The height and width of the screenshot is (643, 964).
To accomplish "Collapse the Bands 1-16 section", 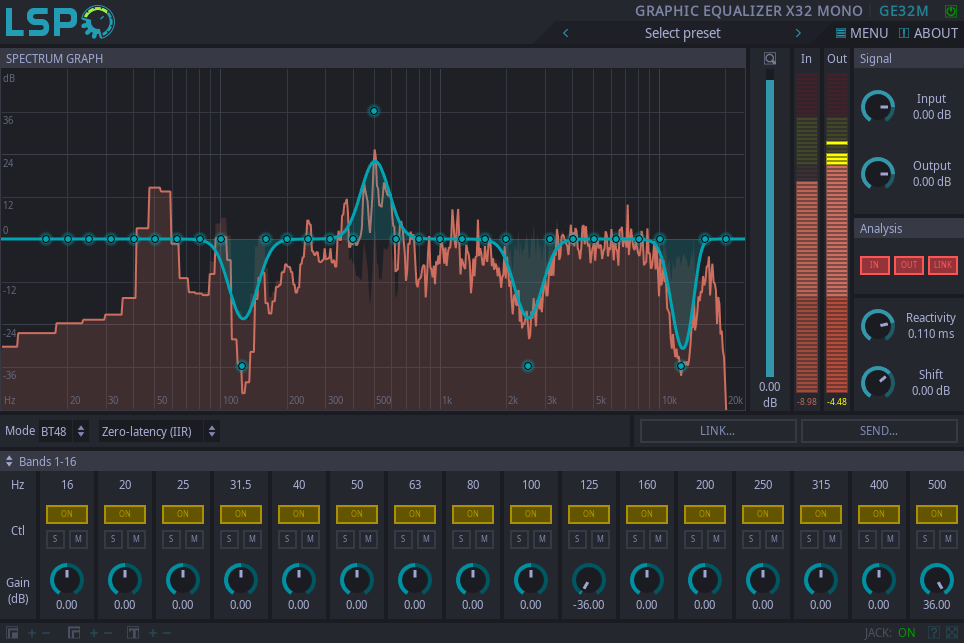I will 10,462.
